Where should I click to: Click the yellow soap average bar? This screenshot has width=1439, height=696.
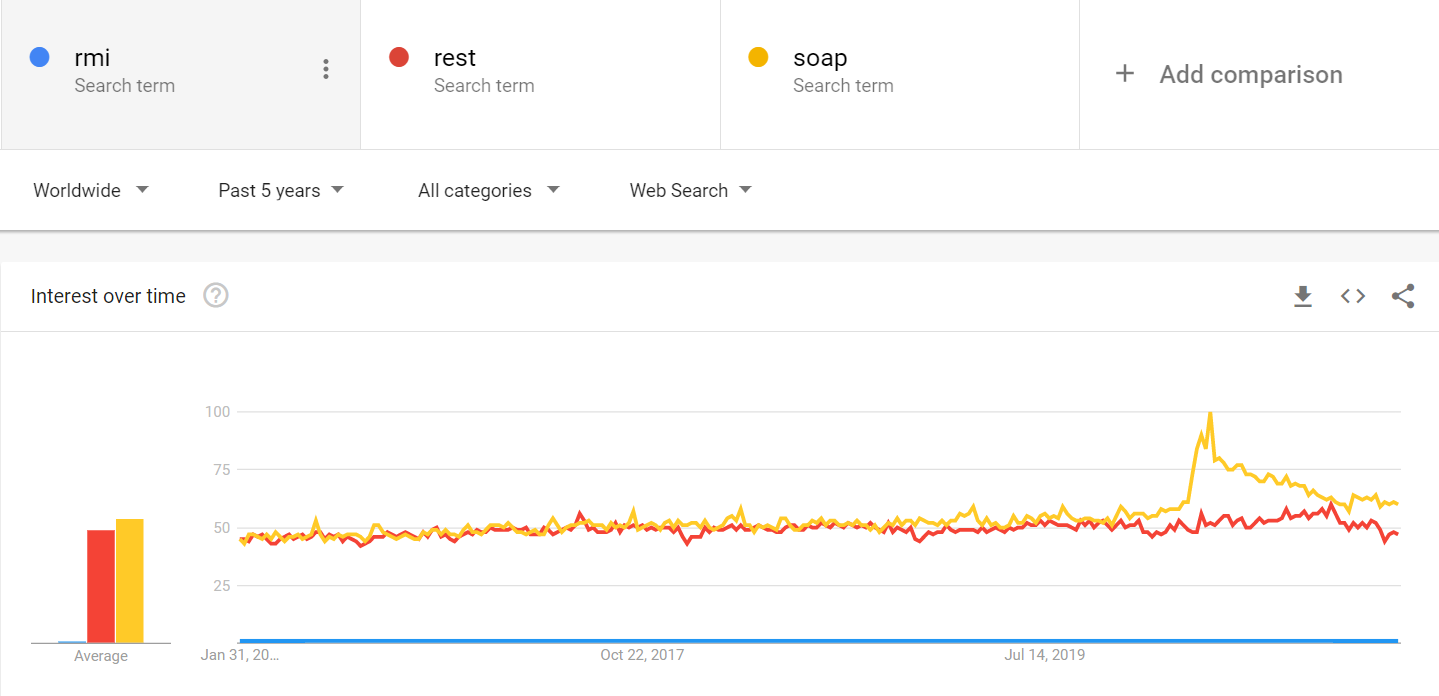pyautogui.click(x=130, y=581)
